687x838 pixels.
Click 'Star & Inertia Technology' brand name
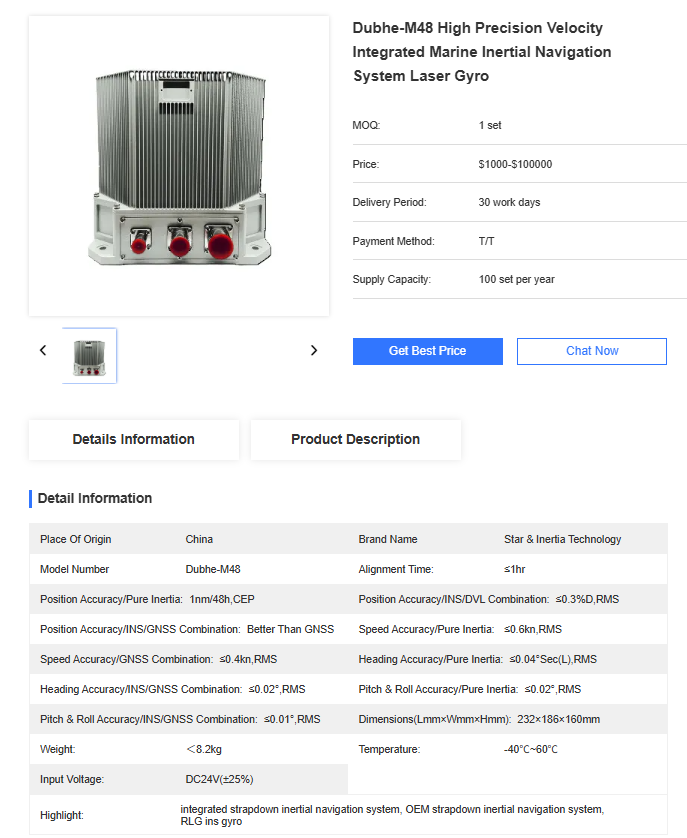click(562, 539)
